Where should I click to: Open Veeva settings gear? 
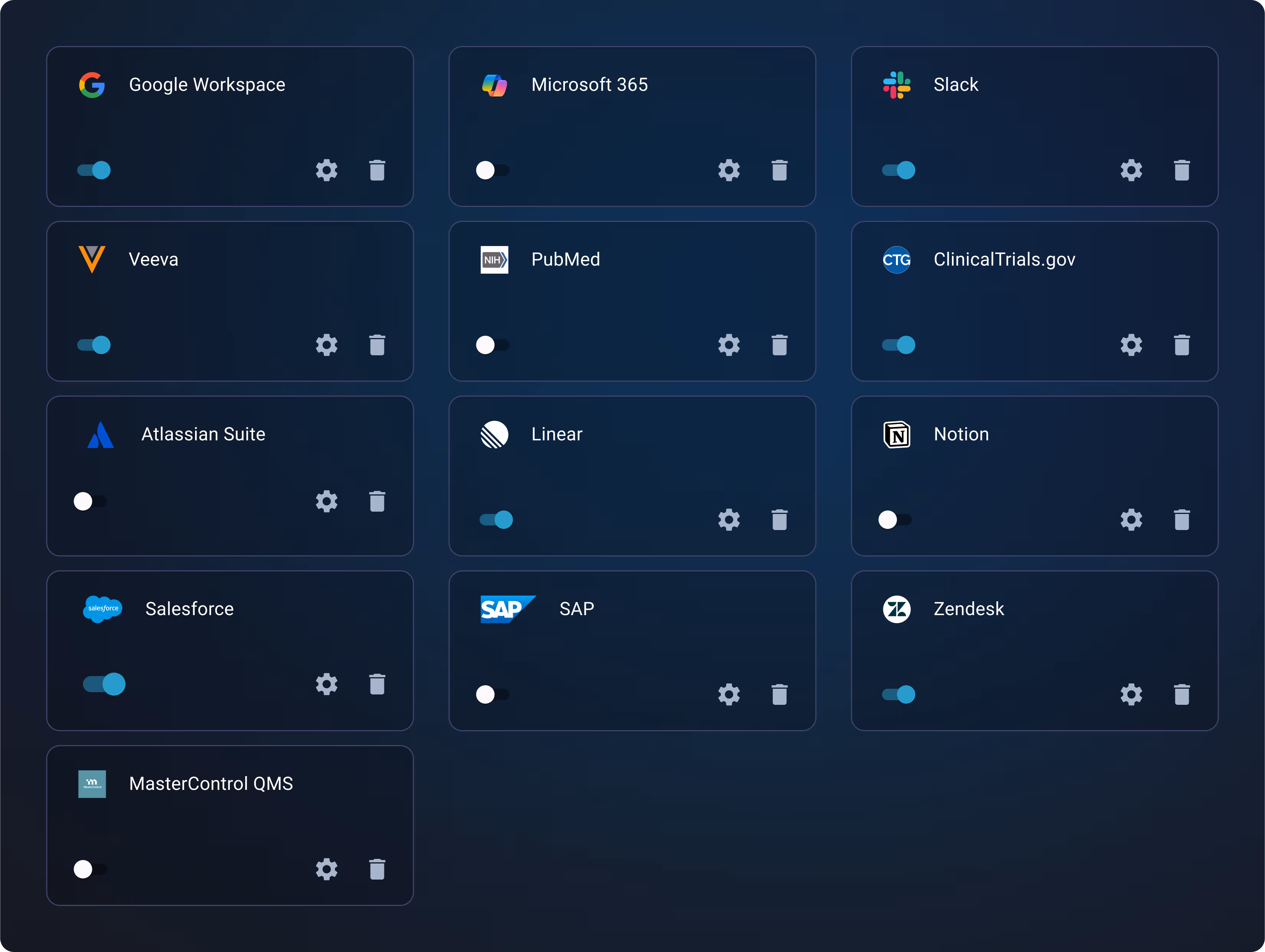[x=327, y=345]
